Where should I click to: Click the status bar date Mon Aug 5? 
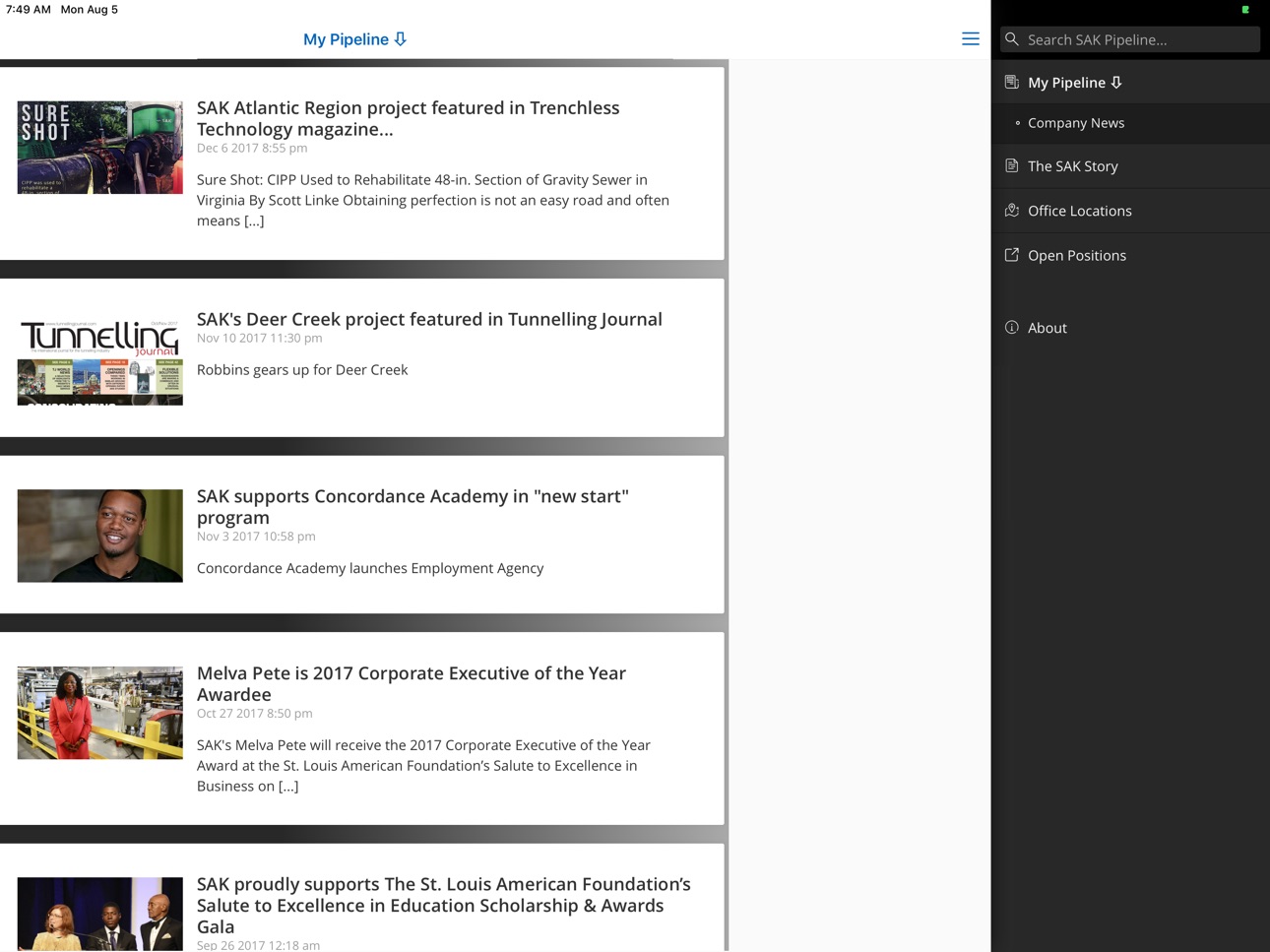tap(90, 9)
